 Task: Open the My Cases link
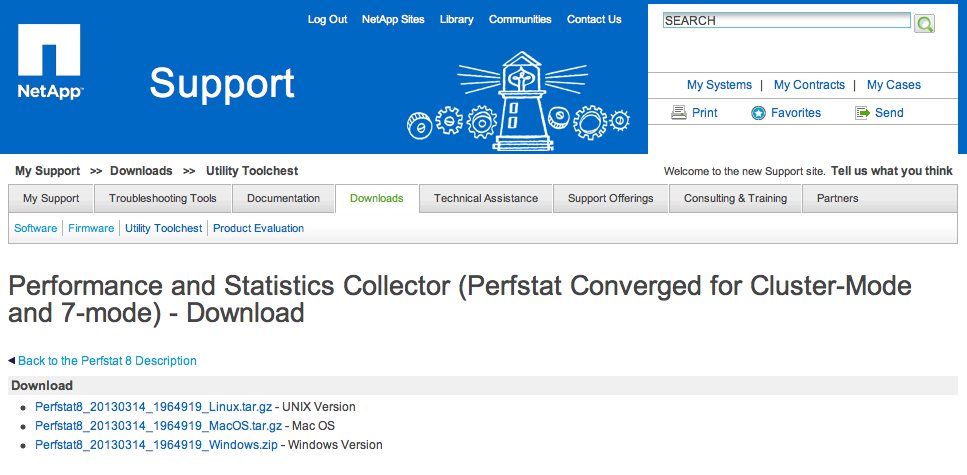(x=894, y=85)
